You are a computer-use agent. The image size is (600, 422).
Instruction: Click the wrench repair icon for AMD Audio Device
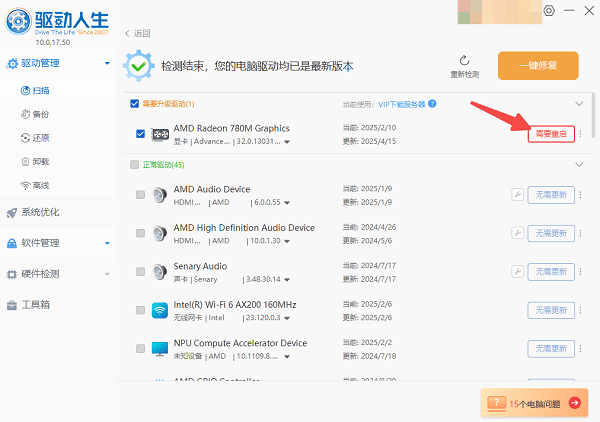tap(517, 195)
